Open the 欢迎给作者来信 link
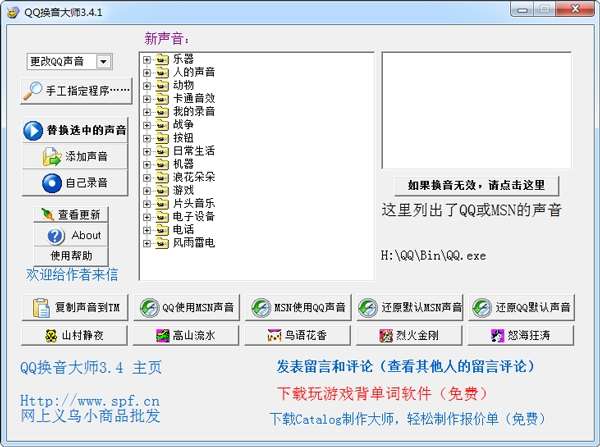Image resolution: width=600 pixels, height=447 pixels. click(72, 274)
